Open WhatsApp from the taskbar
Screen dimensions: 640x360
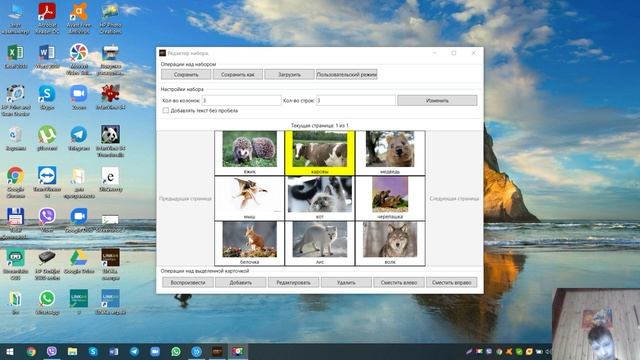click(x=176, y=351)
